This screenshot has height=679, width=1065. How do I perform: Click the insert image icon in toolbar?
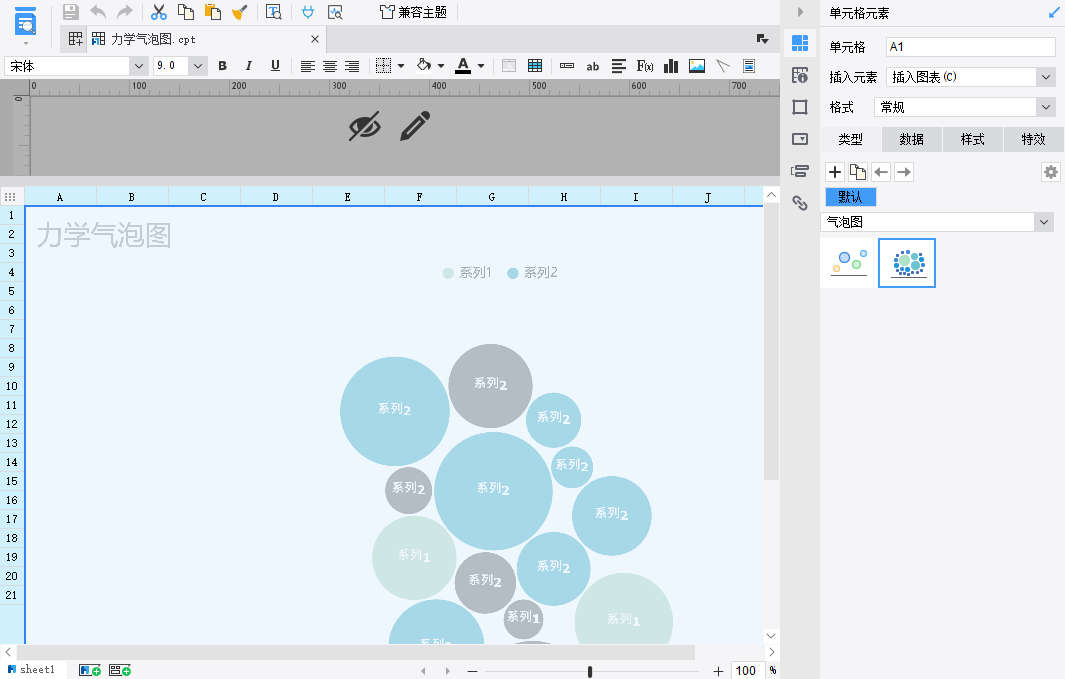(697, 66)
